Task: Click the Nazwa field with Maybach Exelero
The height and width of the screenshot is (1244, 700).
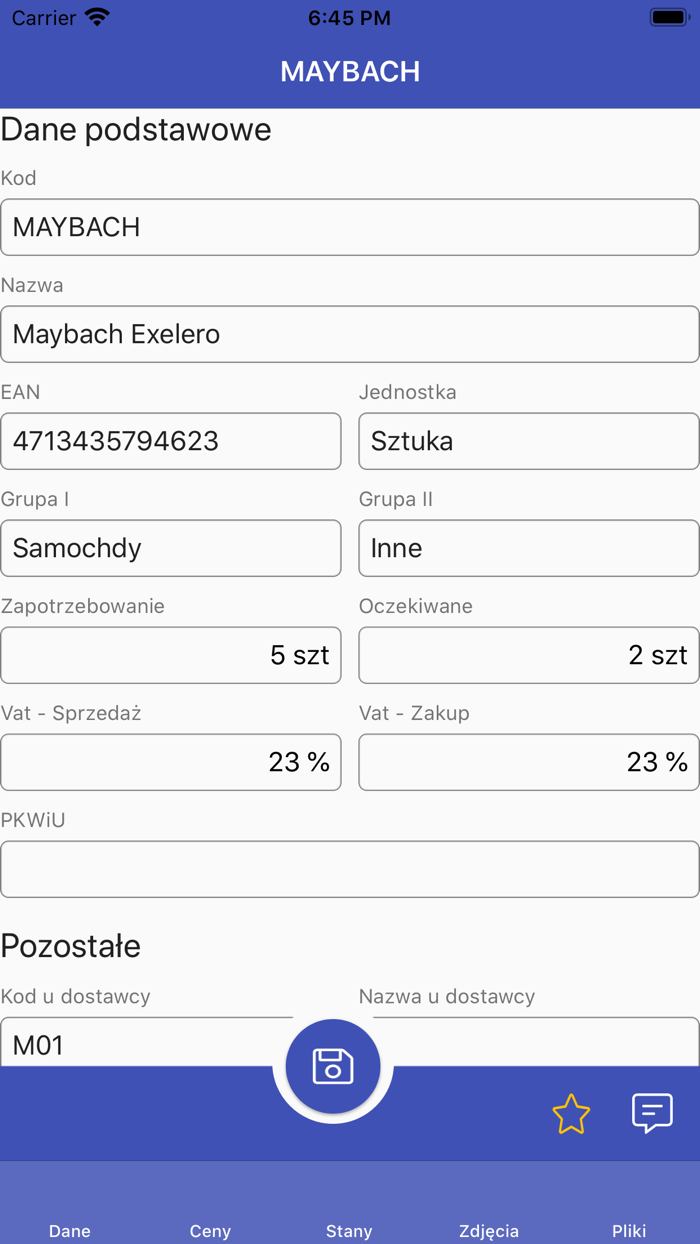Action: 350,334
